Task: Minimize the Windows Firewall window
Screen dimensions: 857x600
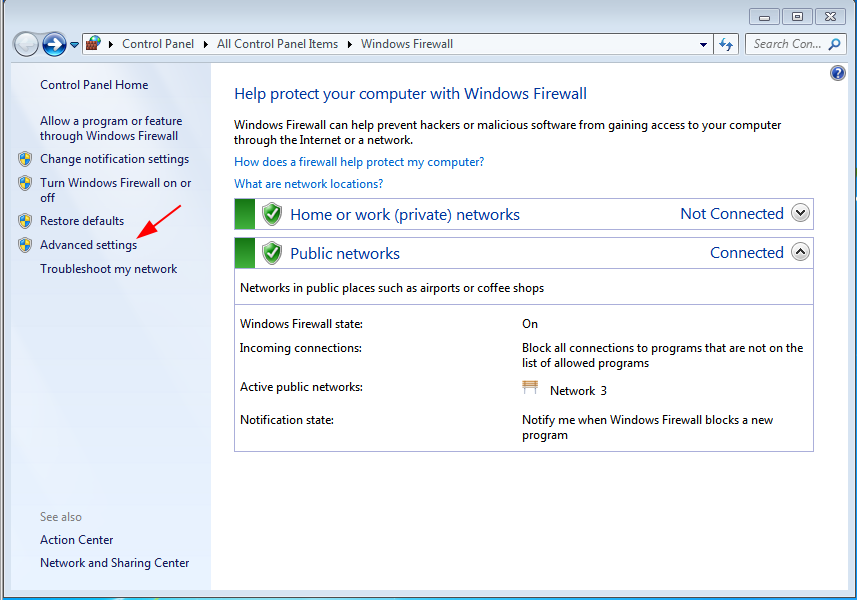Action: click(x=764, y=17)
